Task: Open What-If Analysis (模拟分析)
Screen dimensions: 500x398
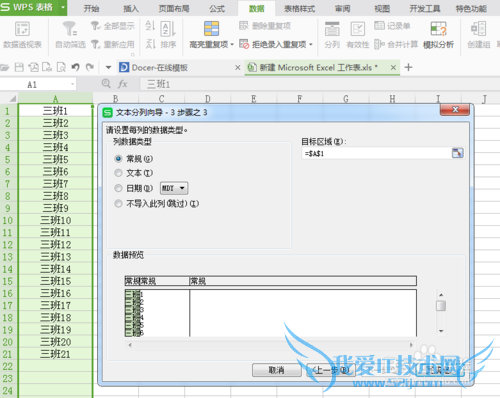Action: (x=438, y=35)
